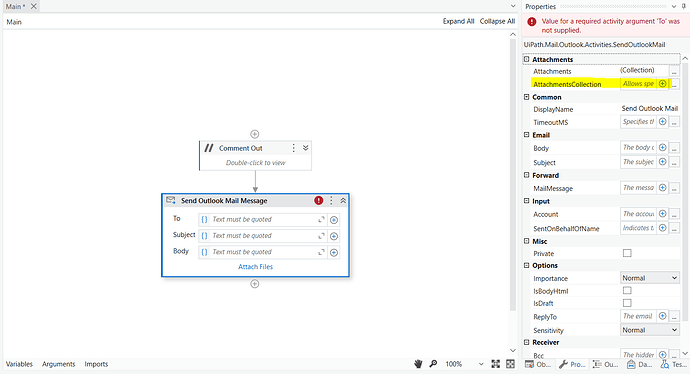This screenshot has height=374, width=690.
Task: Collapse the Options property group
Action: [x=526, y=265]
